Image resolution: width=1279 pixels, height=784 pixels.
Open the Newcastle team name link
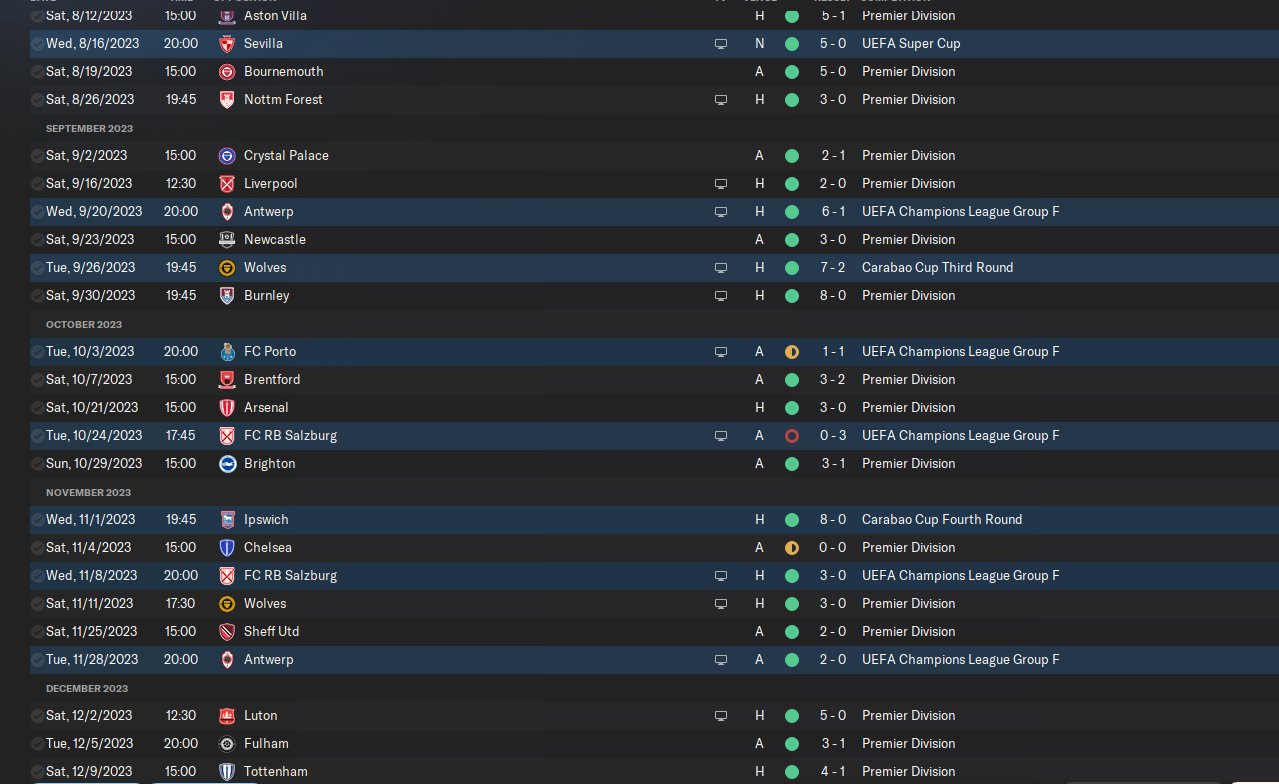click(275, 240)
